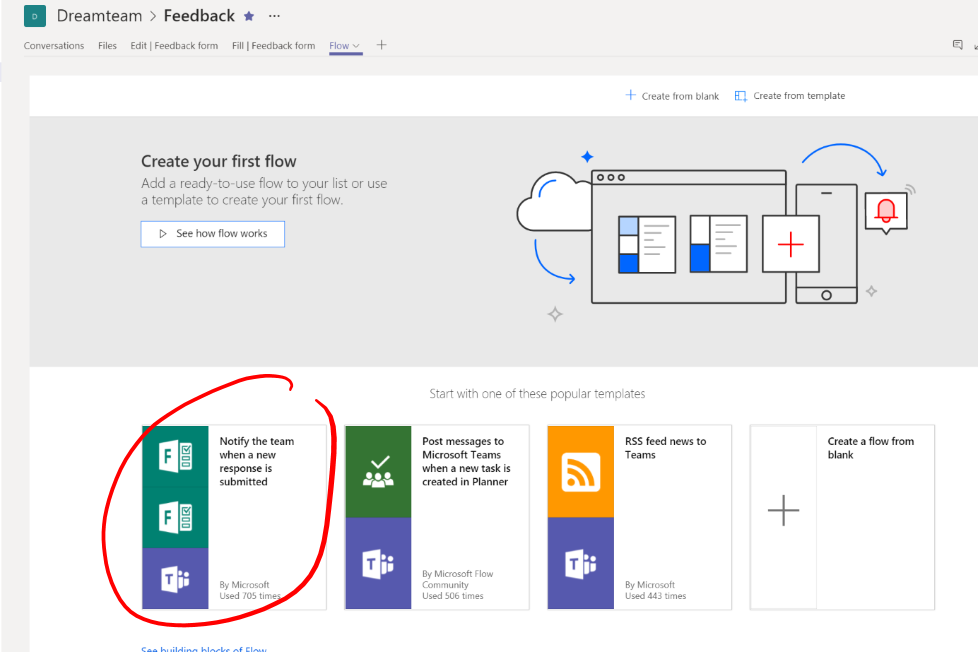Open the Files tab
The image size is (978, 652).
[x=107, y=46]
